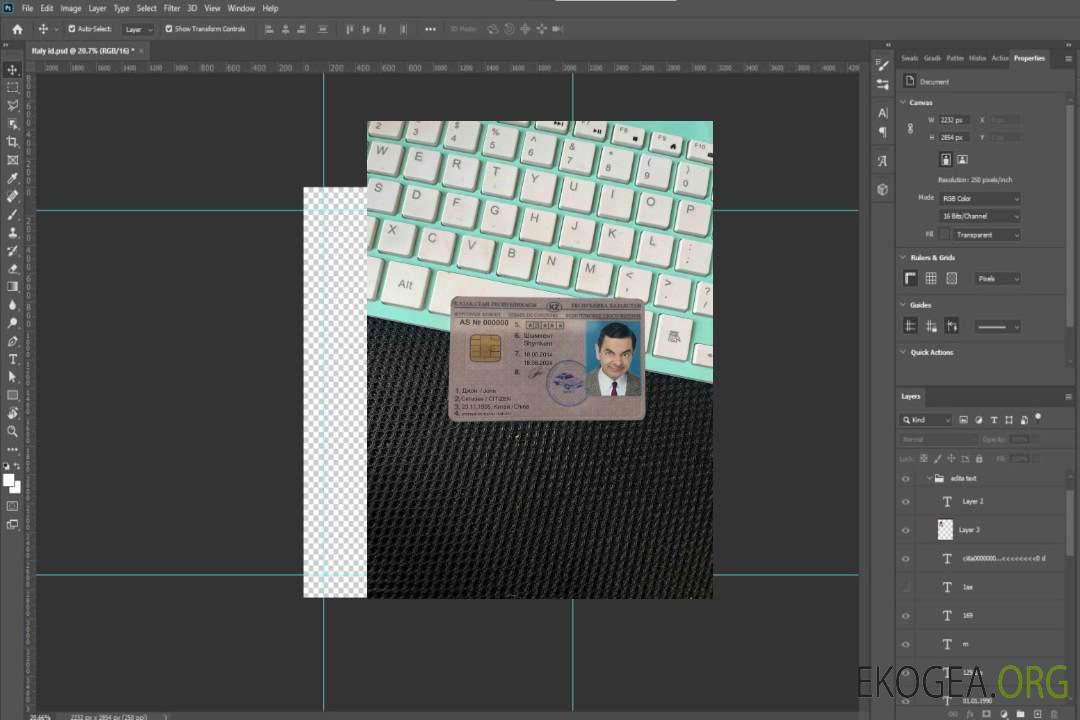Select the Pen tool

pyautogui.click(x=12, y=341)
